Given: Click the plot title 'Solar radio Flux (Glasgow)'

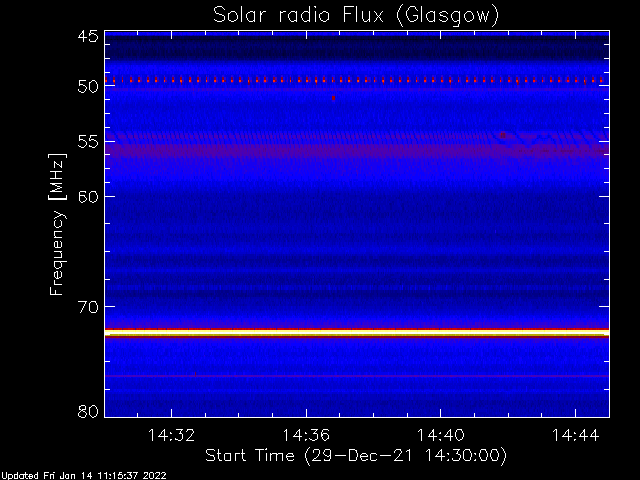Looking at the screenshot, I should click(356, 16).
